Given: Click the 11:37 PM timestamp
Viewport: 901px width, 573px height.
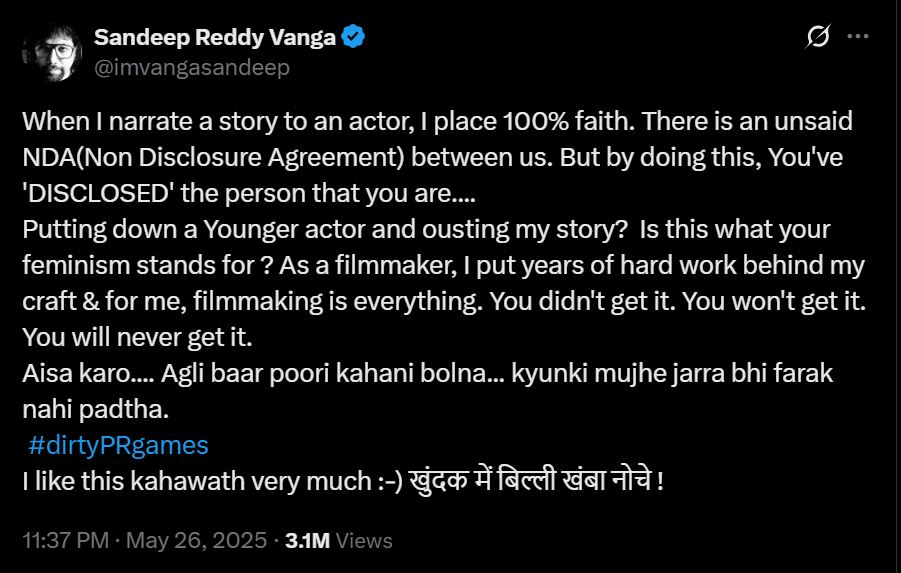Looking at the screenshot, I should 66,541.
